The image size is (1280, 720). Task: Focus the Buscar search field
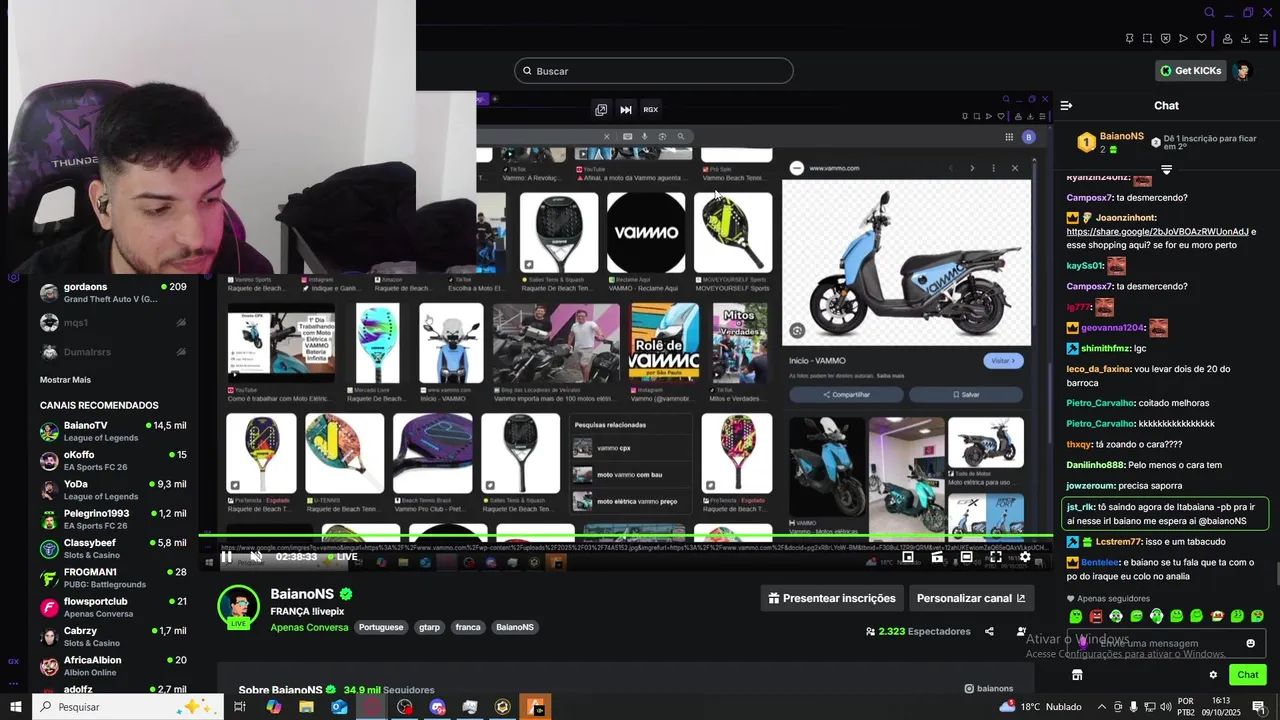(654, 71)
